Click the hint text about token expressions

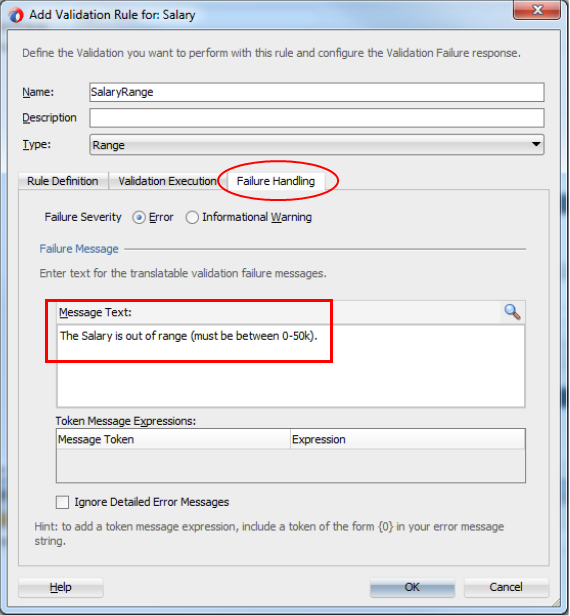[269, 534]
